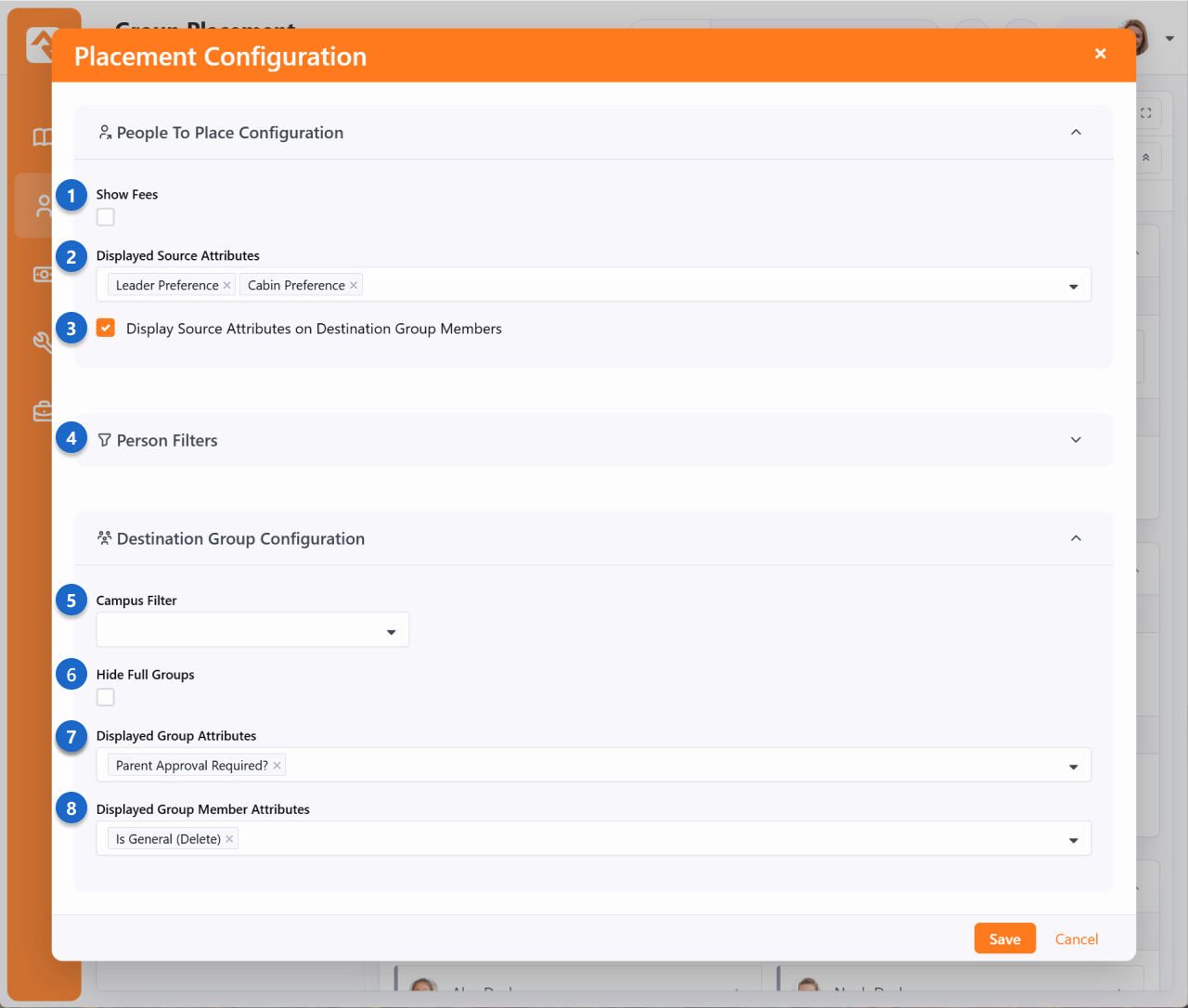Collapse the Destination Group Configuration panel
The height and width of the screenshot is (1008, 1188).
coord(1076,538)
